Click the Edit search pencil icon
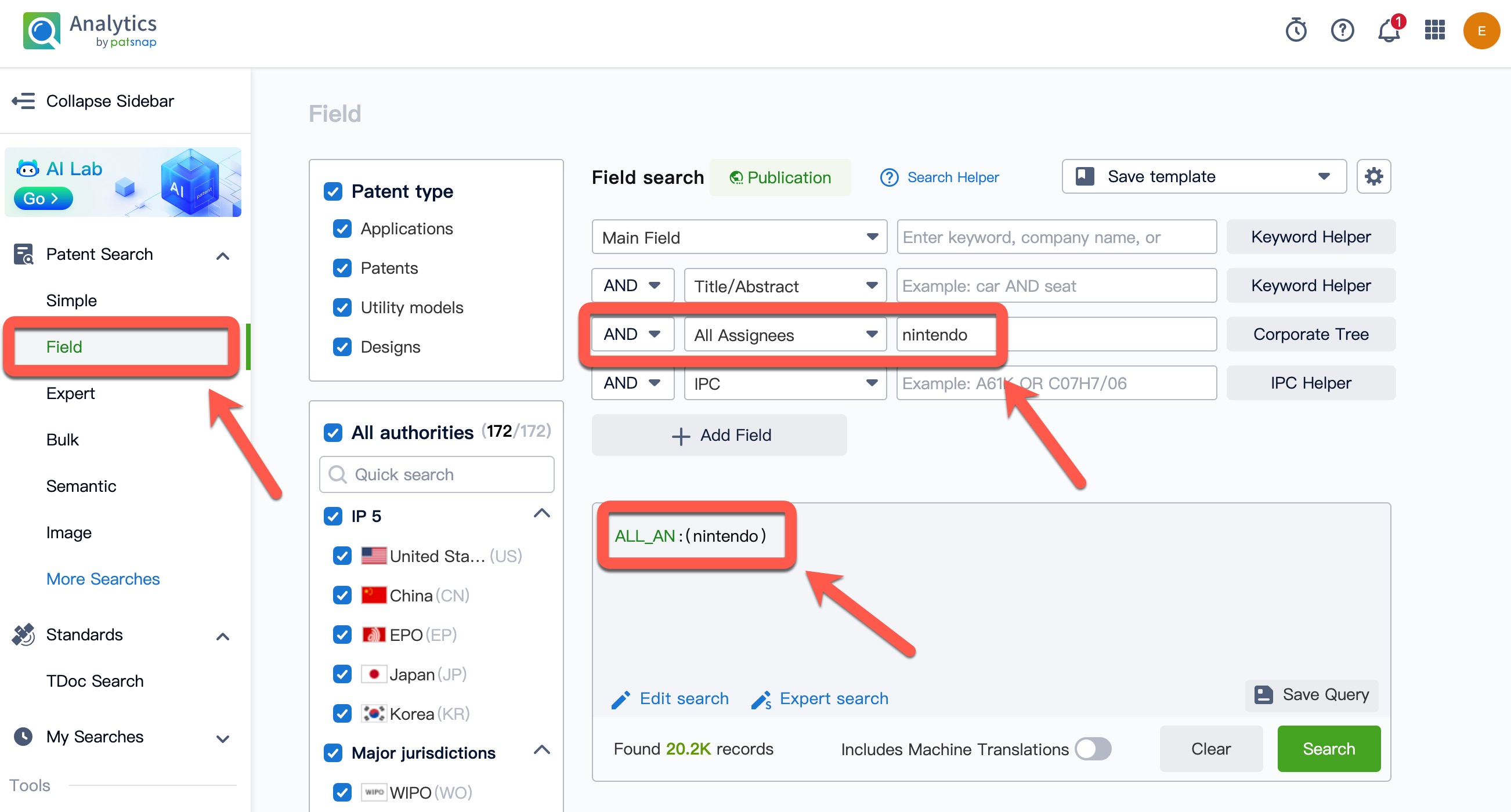The height and width of the screenshot is (812, 1511). (x=621, y=699)
